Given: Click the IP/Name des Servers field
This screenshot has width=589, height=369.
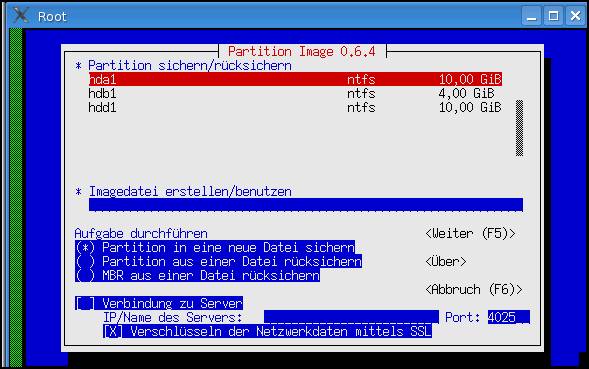Looking at the screenshot, I should [351, 317].
